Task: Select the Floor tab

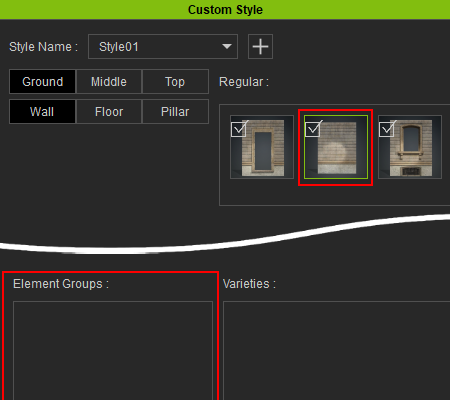Action: tap(109, 112)
